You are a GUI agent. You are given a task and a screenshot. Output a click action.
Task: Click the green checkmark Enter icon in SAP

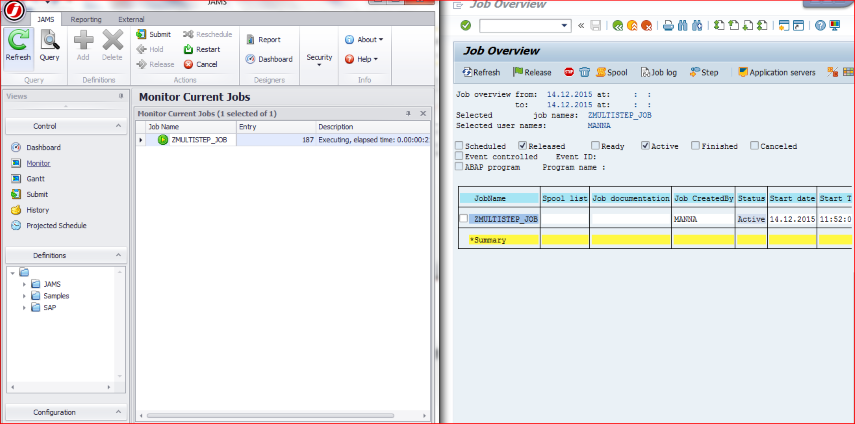[465, 25]
